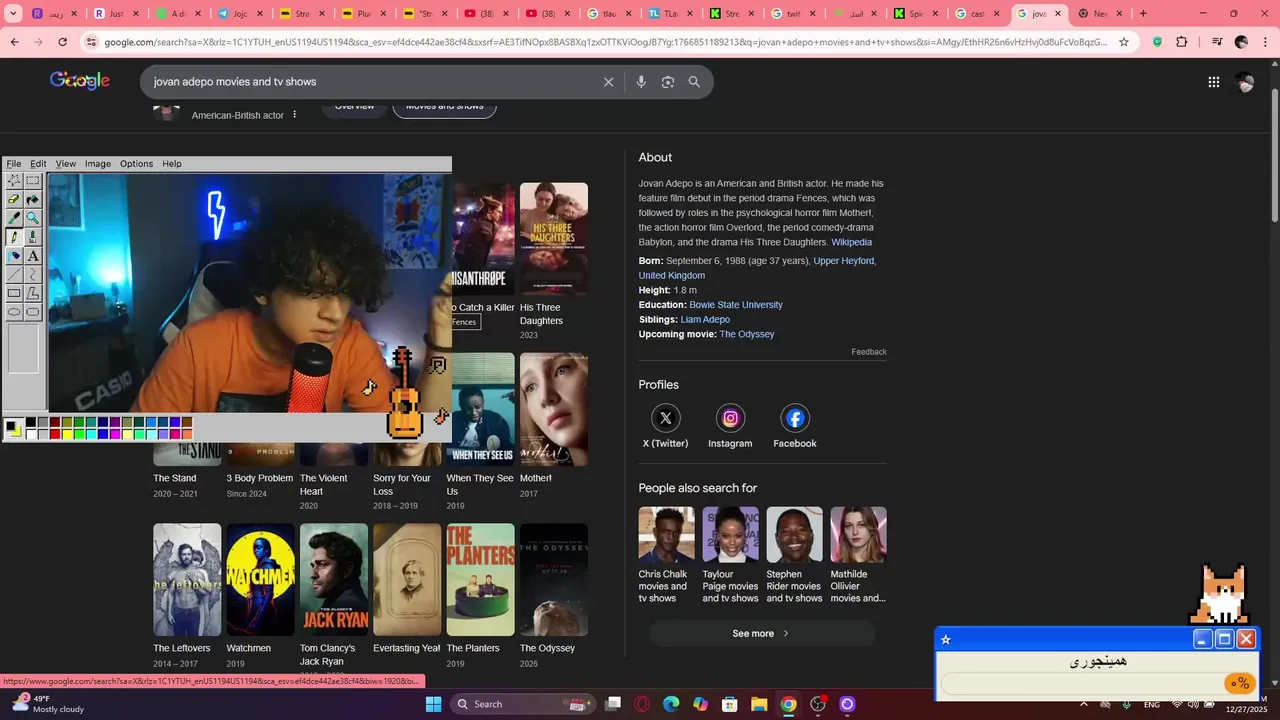Select the straight Line tool

pos(14,275)
